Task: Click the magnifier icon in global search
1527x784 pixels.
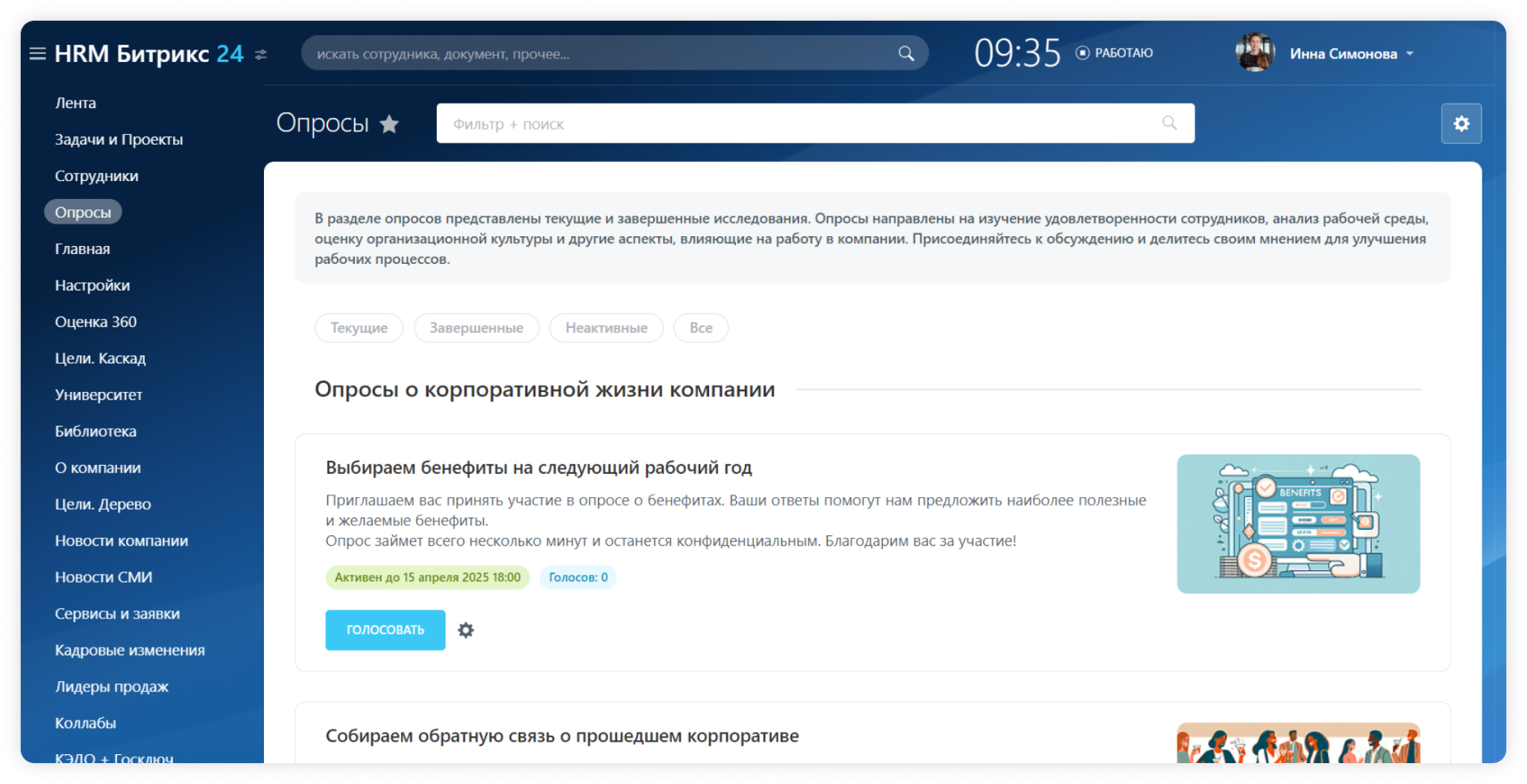Action: pyautogui.click(x=906, y=54)
